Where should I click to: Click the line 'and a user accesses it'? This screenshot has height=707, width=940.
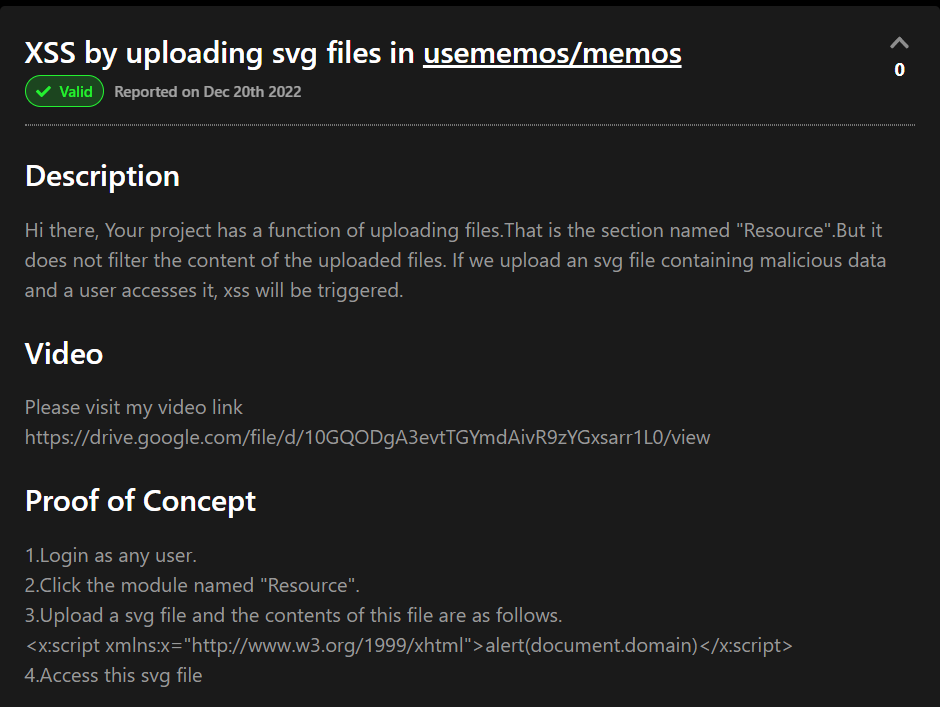pos(214,290)
